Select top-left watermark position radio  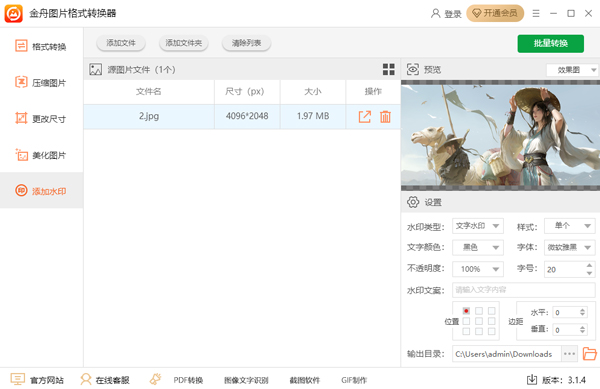(466, 311)
